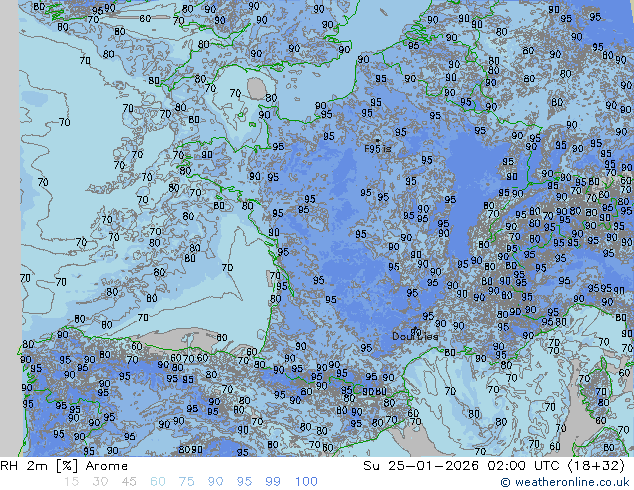Select the 90 legend value

215,482
